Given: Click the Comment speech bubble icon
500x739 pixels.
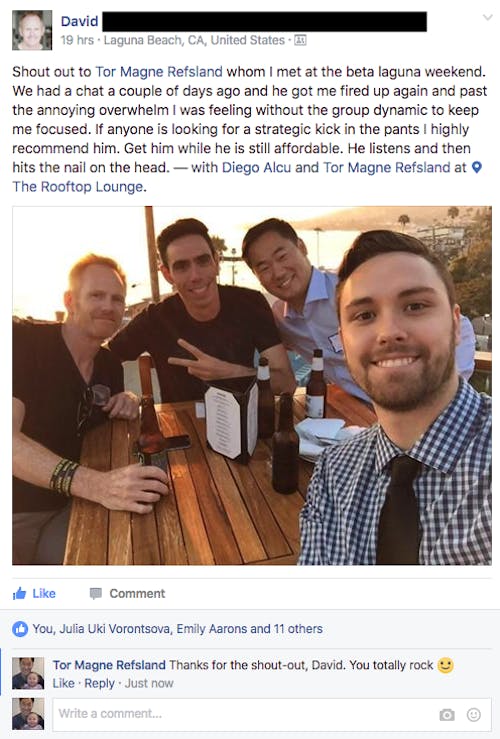Looking at the screenshot, I should point(96,593).
